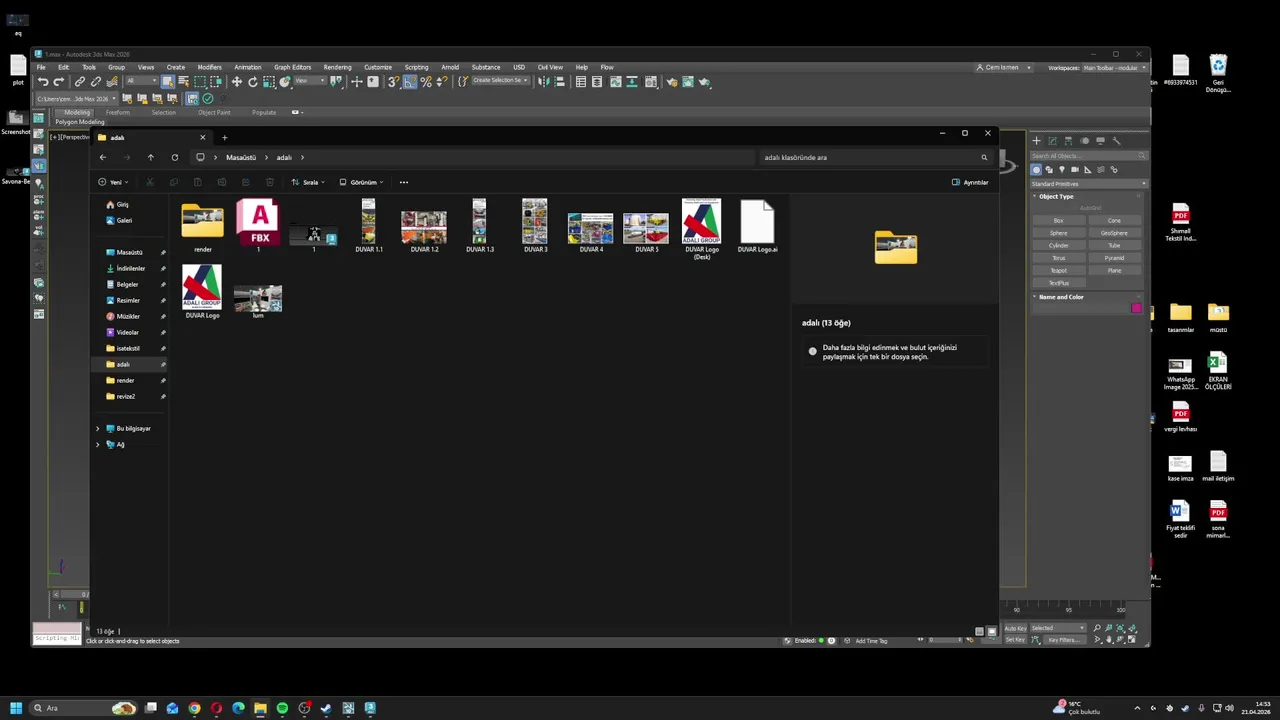The height and width of the screenshot is (720, 1280).
Task: Open the Standard Primitives dropdown
Action: tap(1088, 184)
